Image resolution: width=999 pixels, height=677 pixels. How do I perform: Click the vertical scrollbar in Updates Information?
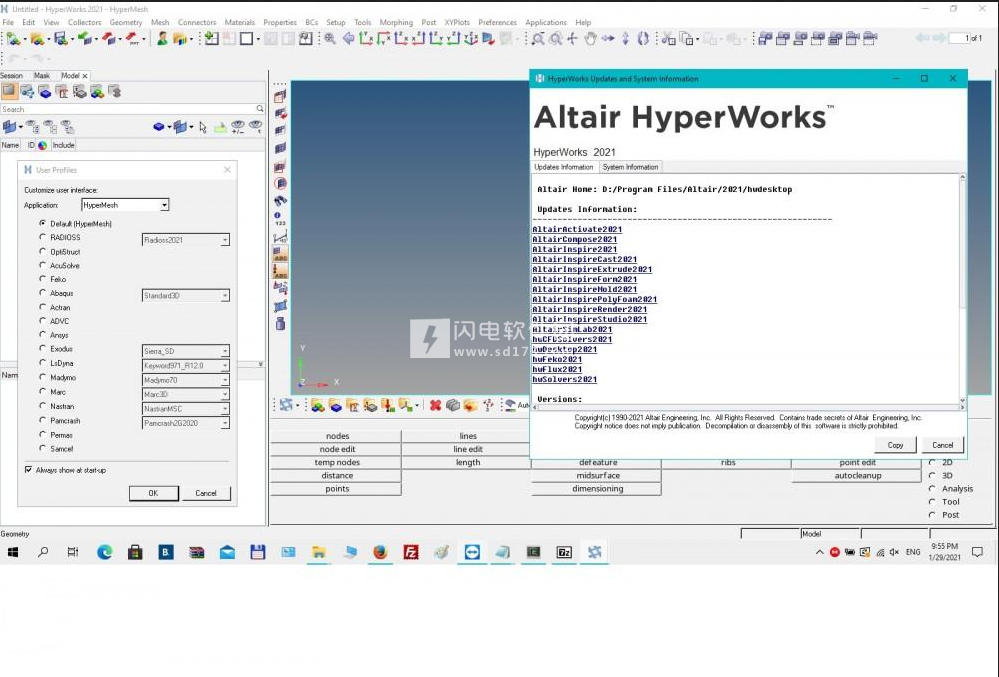click(x=962, y=288)
